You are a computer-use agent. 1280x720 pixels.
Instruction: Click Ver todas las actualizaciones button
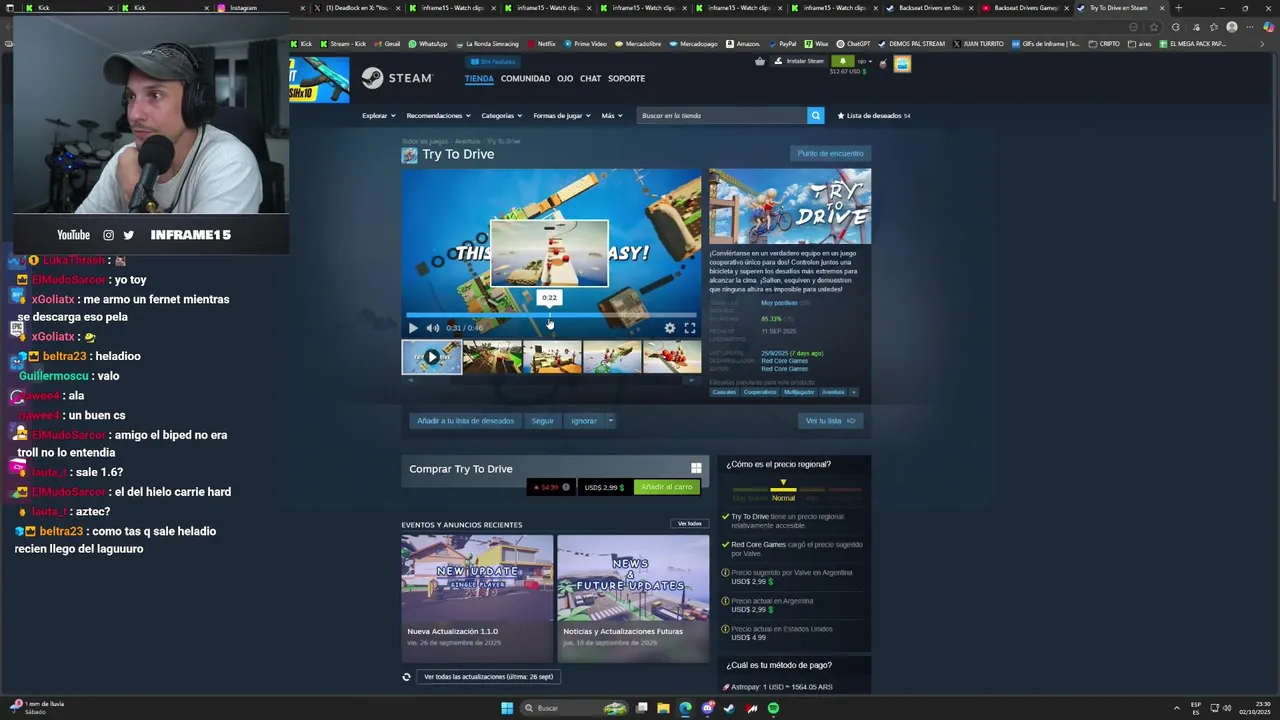pos(488,677)
